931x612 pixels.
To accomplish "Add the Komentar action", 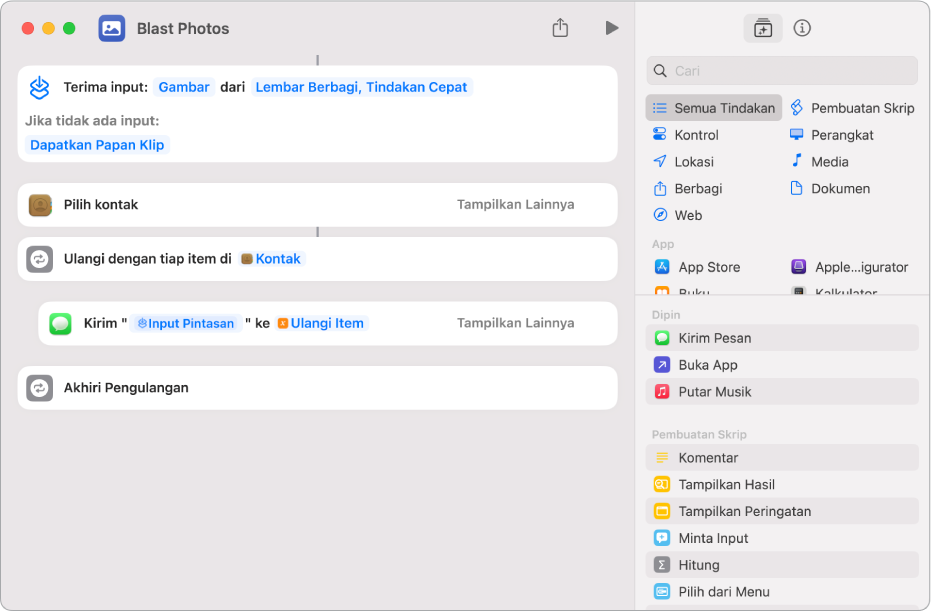I will (x=782, y=458).
